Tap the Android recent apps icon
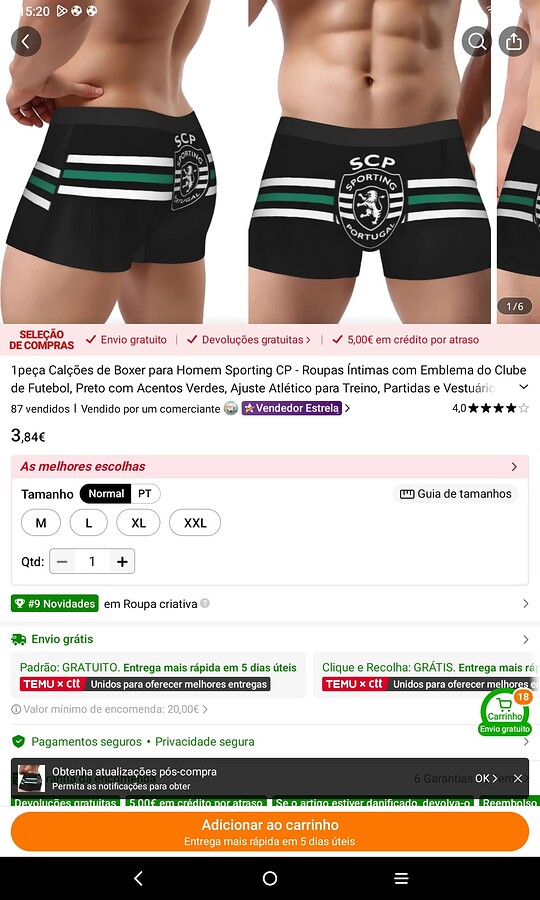The width and height of the screenshot is (540, 900). pos(401,878)
